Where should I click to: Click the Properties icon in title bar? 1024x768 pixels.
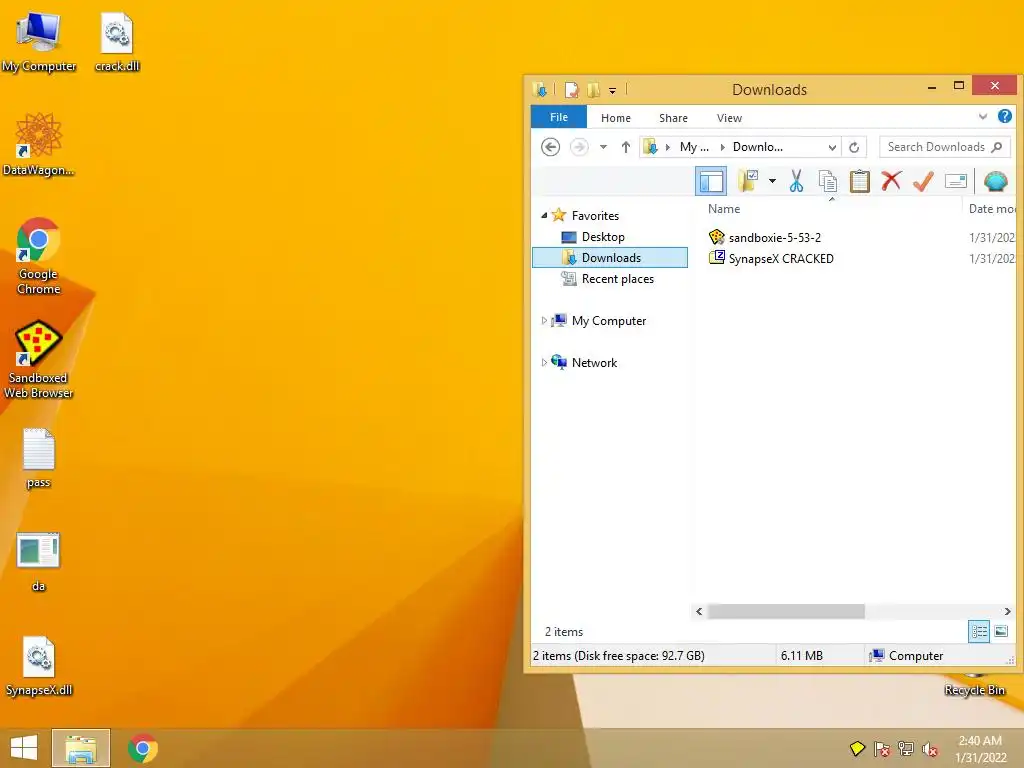(571, 89)
